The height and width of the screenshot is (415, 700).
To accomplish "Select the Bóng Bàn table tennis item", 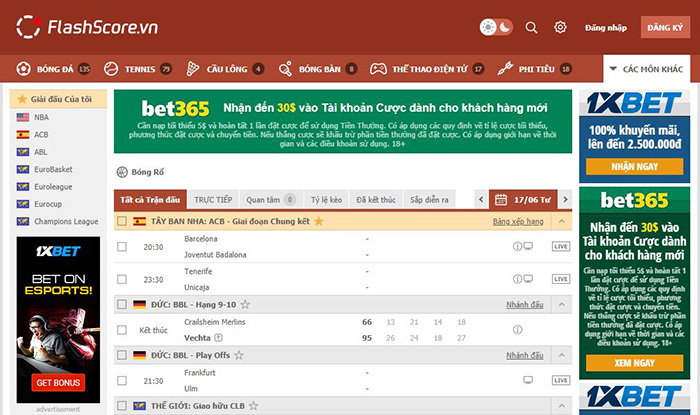I will 317,69.
